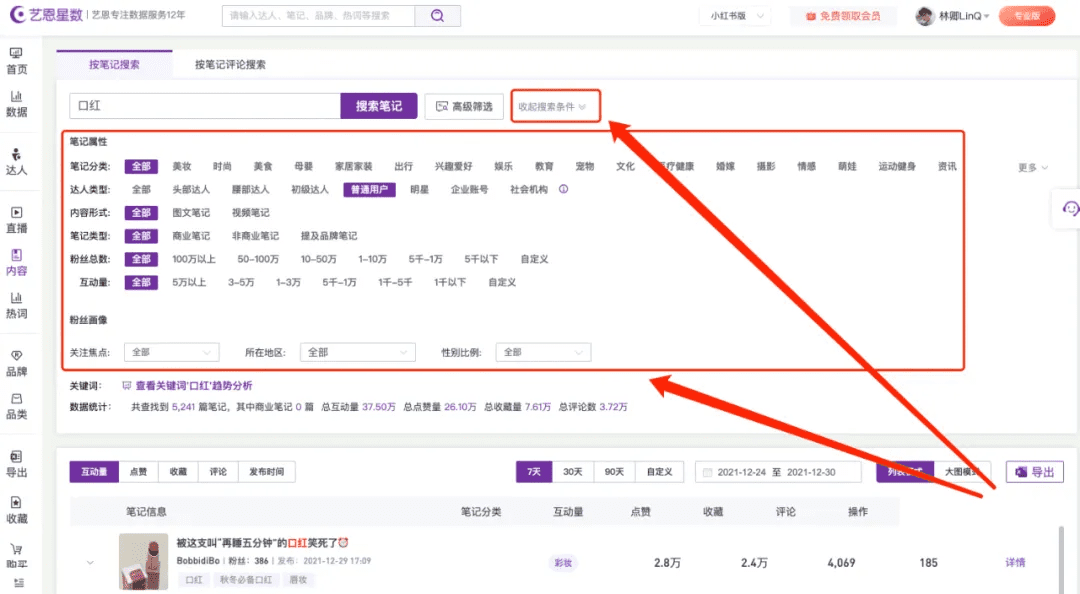
Task: Click the 搜索笔记 button
Action: click(x=379, y=106)
